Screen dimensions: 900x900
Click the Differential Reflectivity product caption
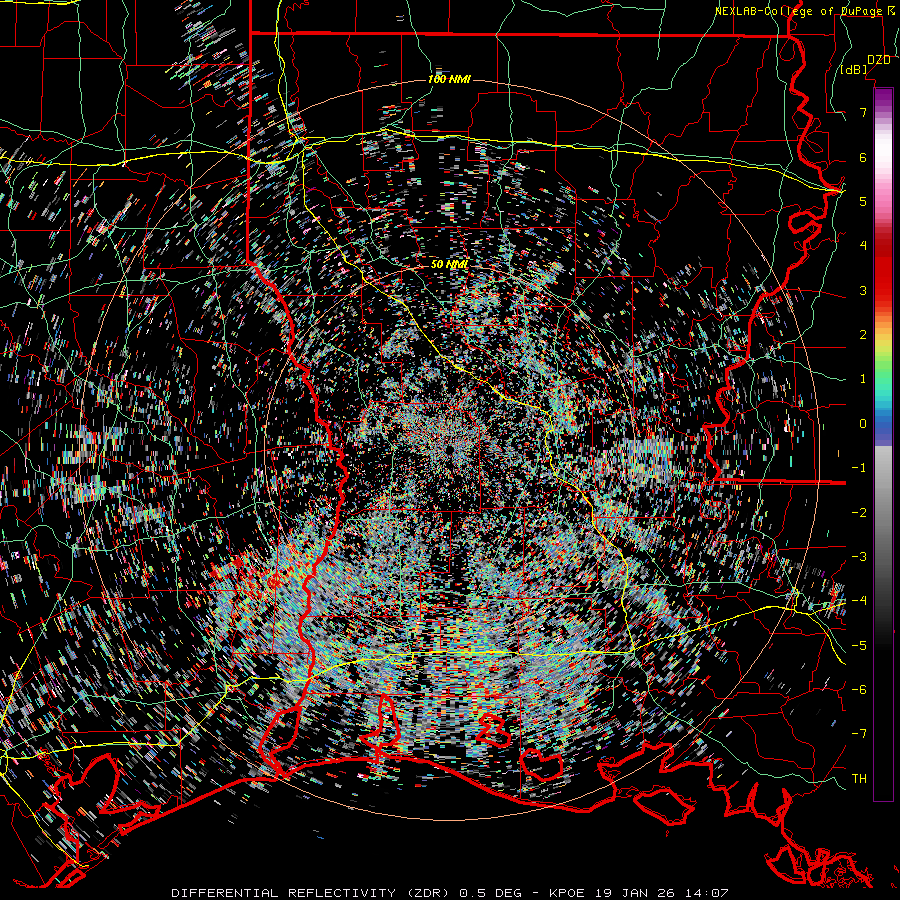point(449,893)
